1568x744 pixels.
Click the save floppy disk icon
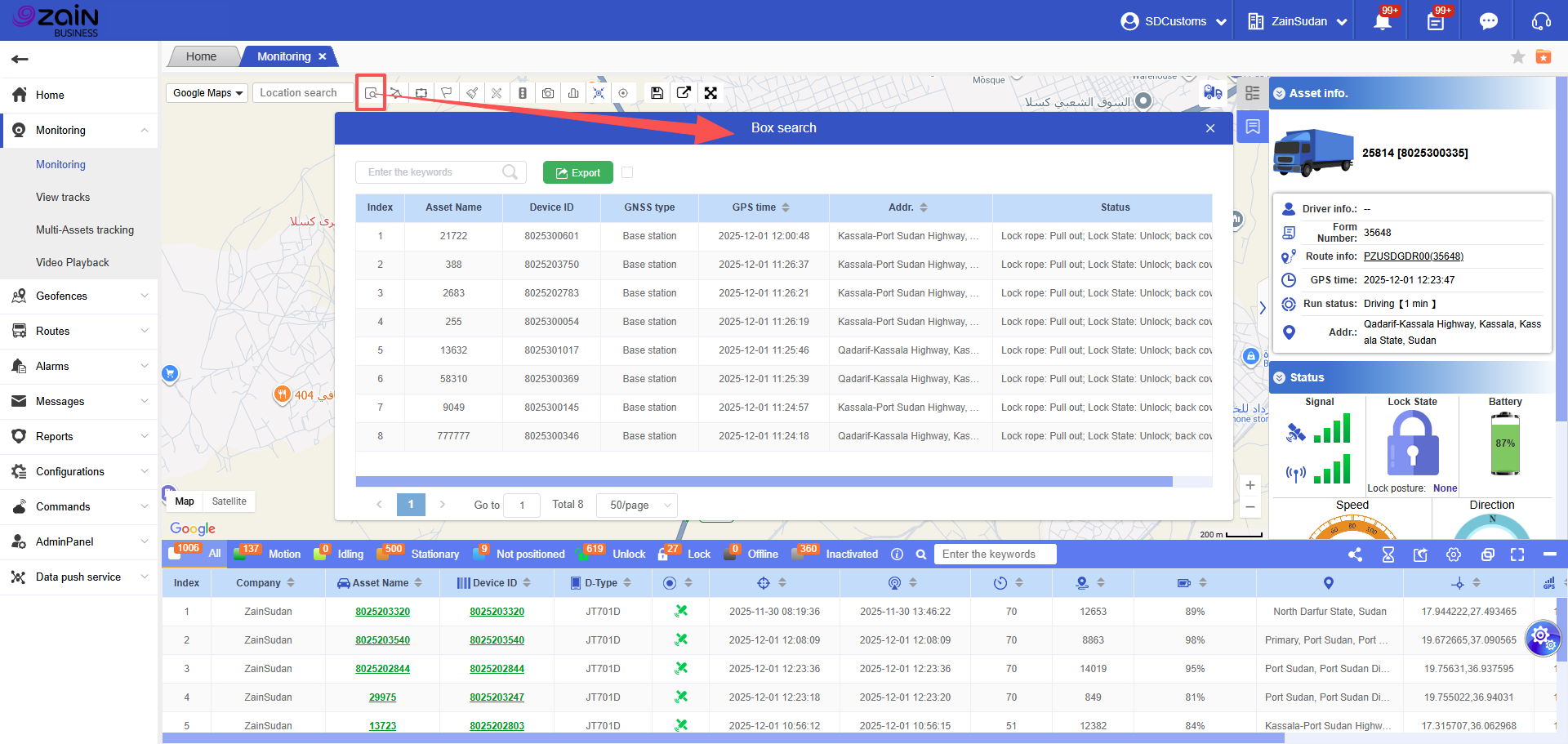[657, 93]
